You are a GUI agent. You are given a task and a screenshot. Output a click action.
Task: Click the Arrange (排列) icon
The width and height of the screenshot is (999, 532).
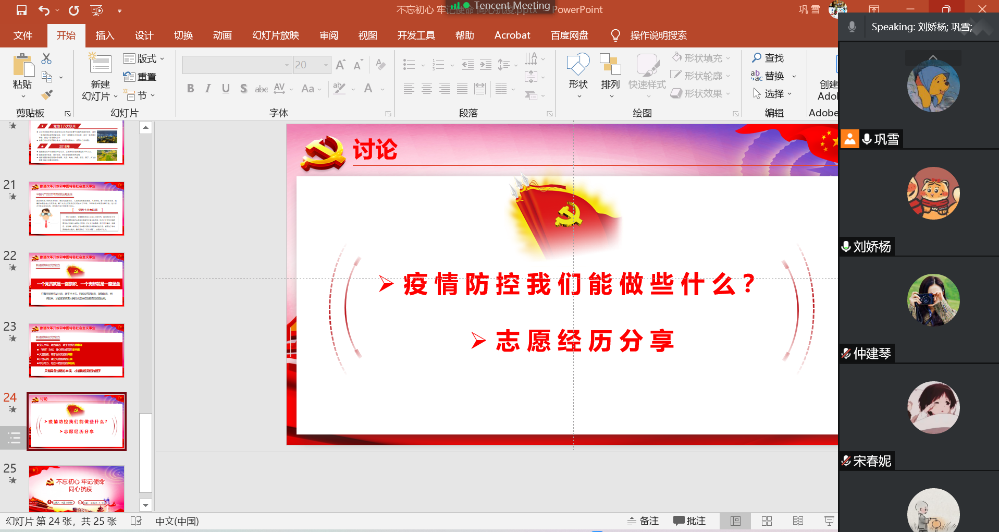[x=610, y=71]
